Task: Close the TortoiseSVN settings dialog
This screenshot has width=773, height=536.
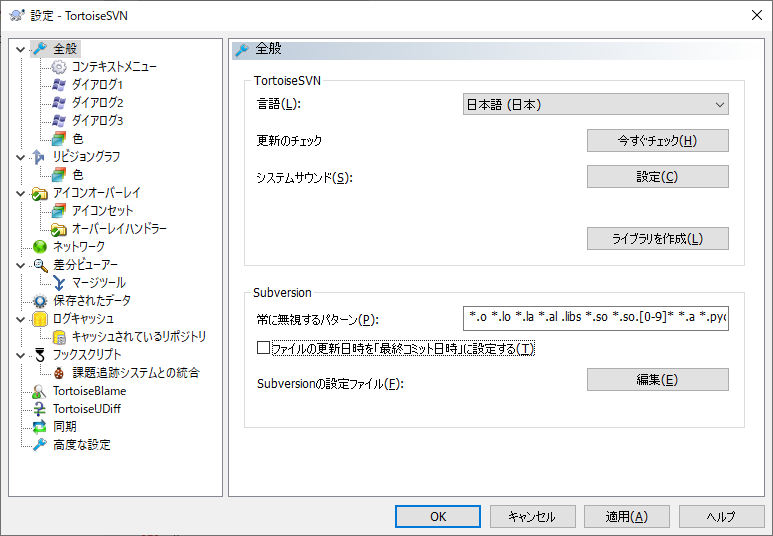Action: [x=757, y=15]
